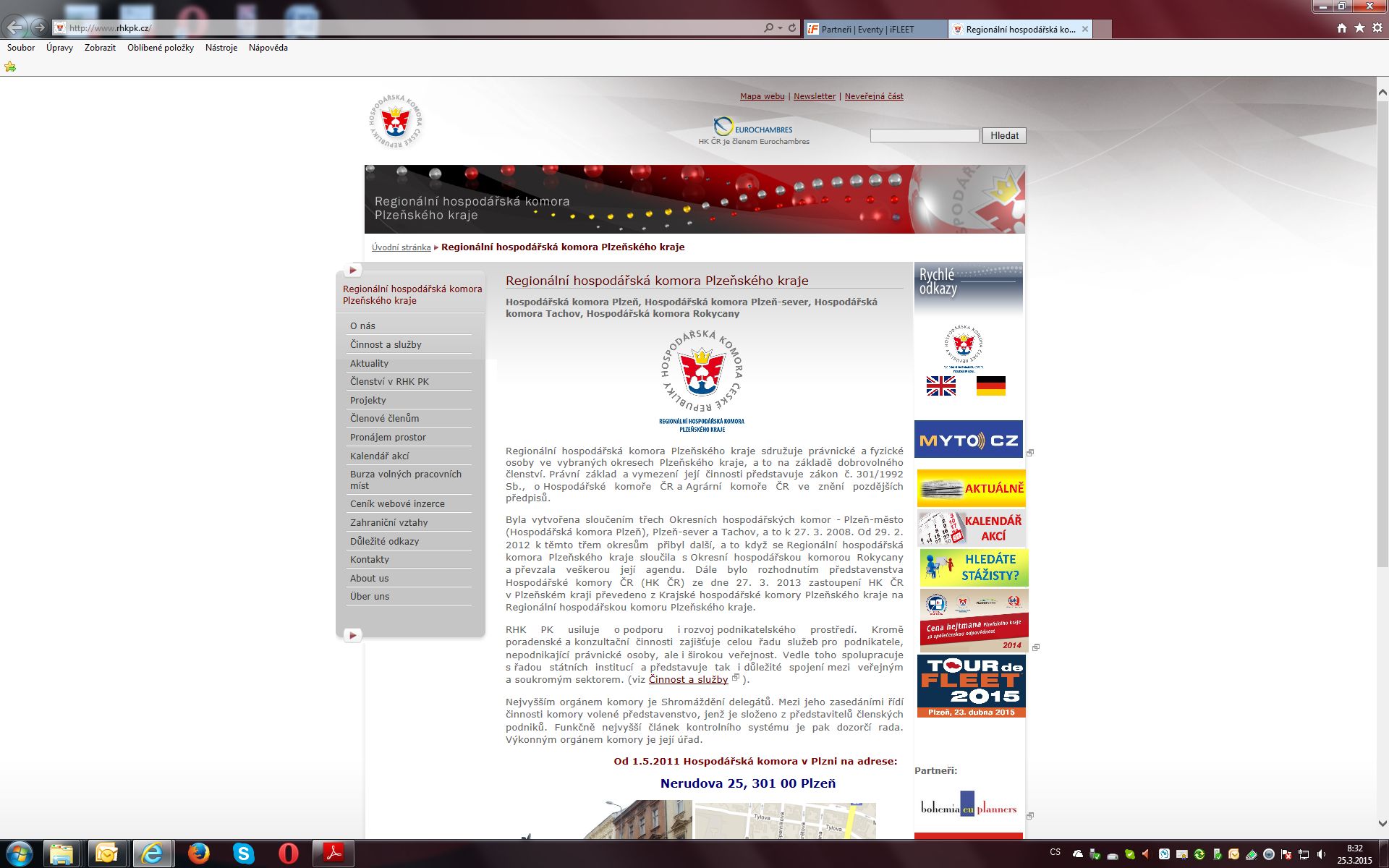The width and height of the screenshot is (1389, 868).
Task: Focus the site search input field
Action: click(x=925, y=135)
